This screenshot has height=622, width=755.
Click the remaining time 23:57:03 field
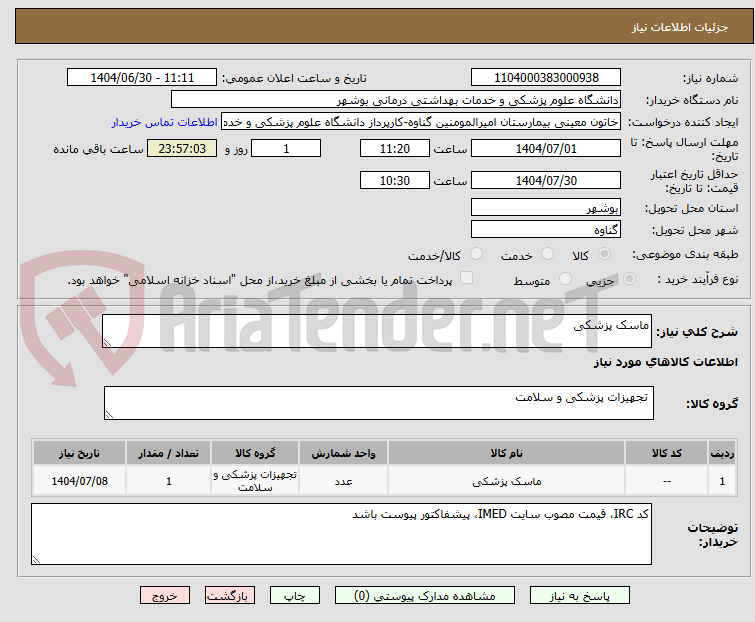(182, 148)
